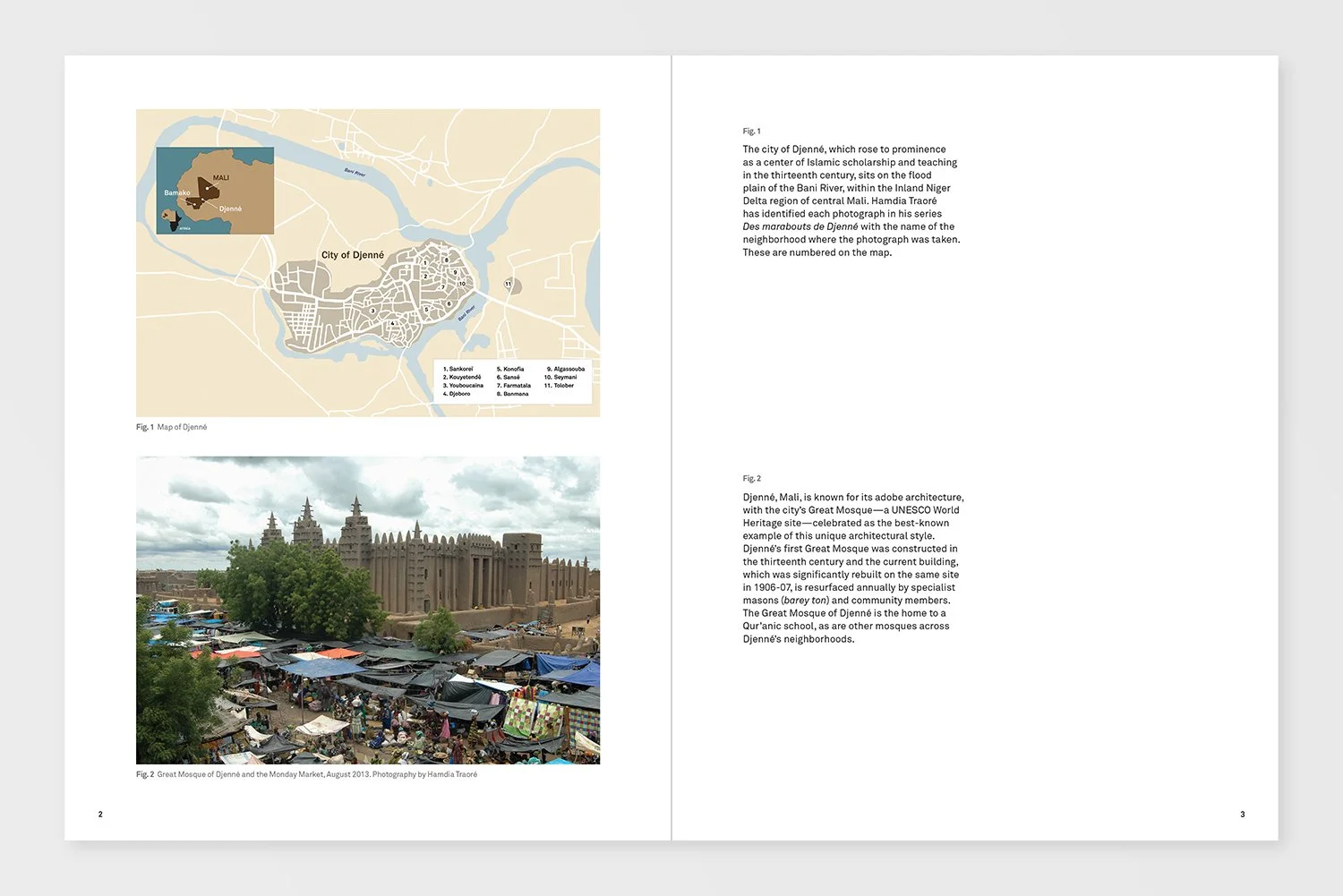
Task: Click the line 'plain of the Bani River, within the Inland Niger'
Action: (846, 188)
